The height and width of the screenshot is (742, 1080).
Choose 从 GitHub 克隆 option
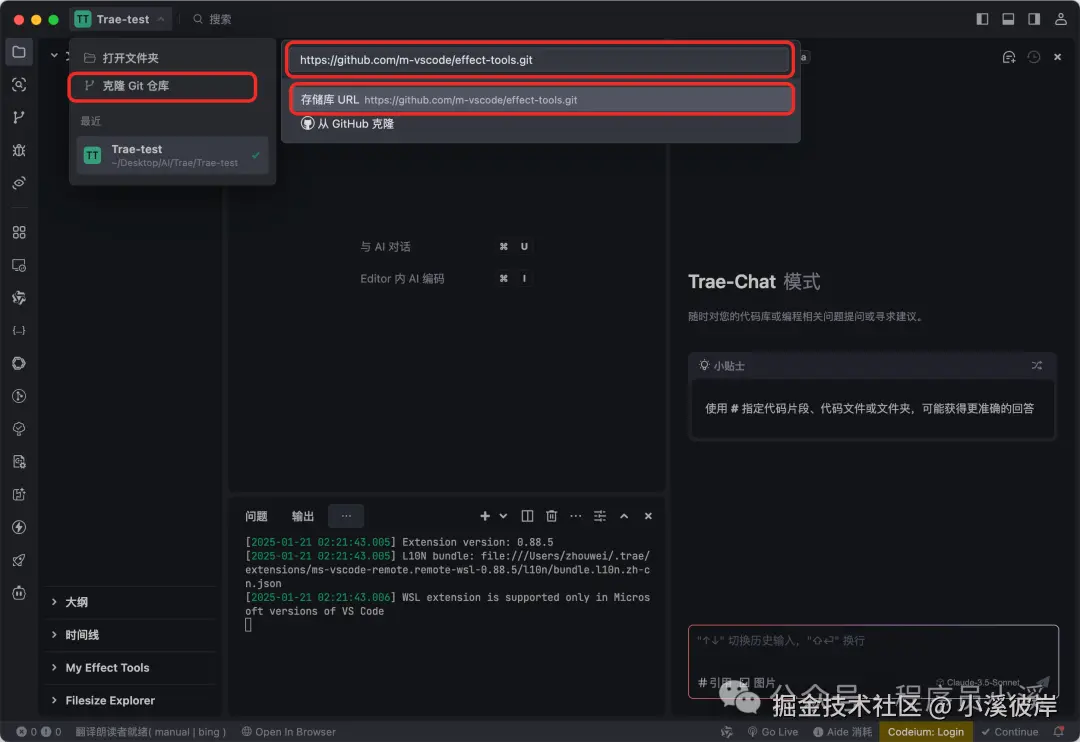(x=348, y=124)
